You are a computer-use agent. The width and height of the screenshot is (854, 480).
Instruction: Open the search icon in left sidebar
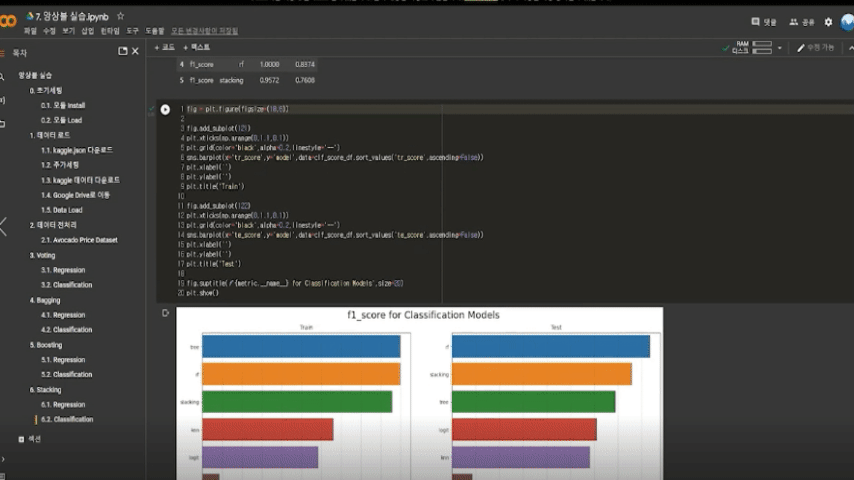[4, 76]
